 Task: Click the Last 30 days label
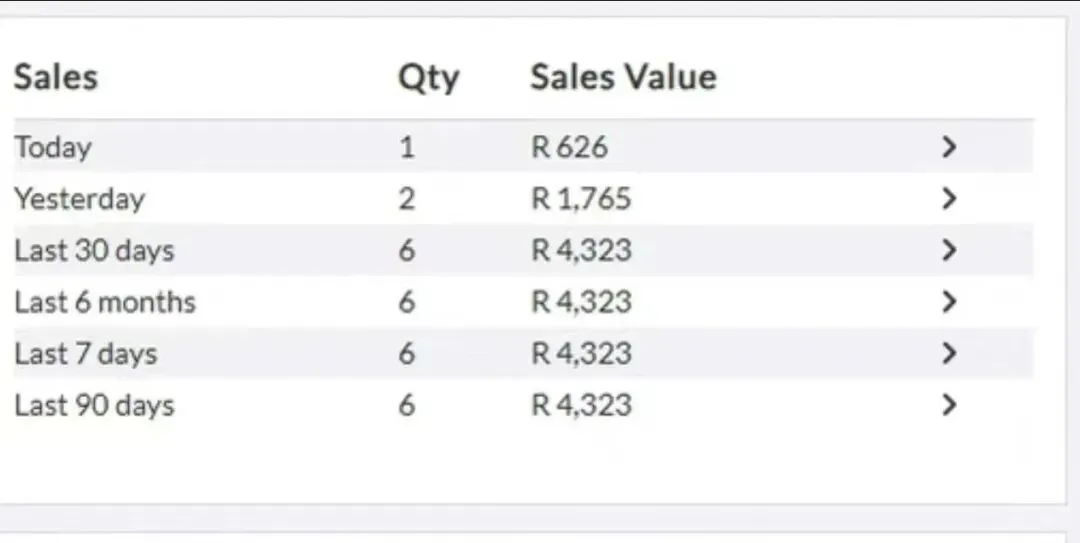pos(94,250)
